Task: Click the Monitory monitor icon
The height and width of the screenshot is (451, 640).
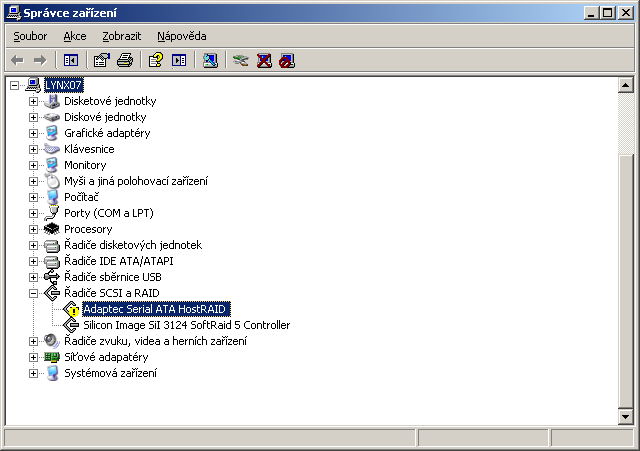Action: click(52, 165)
